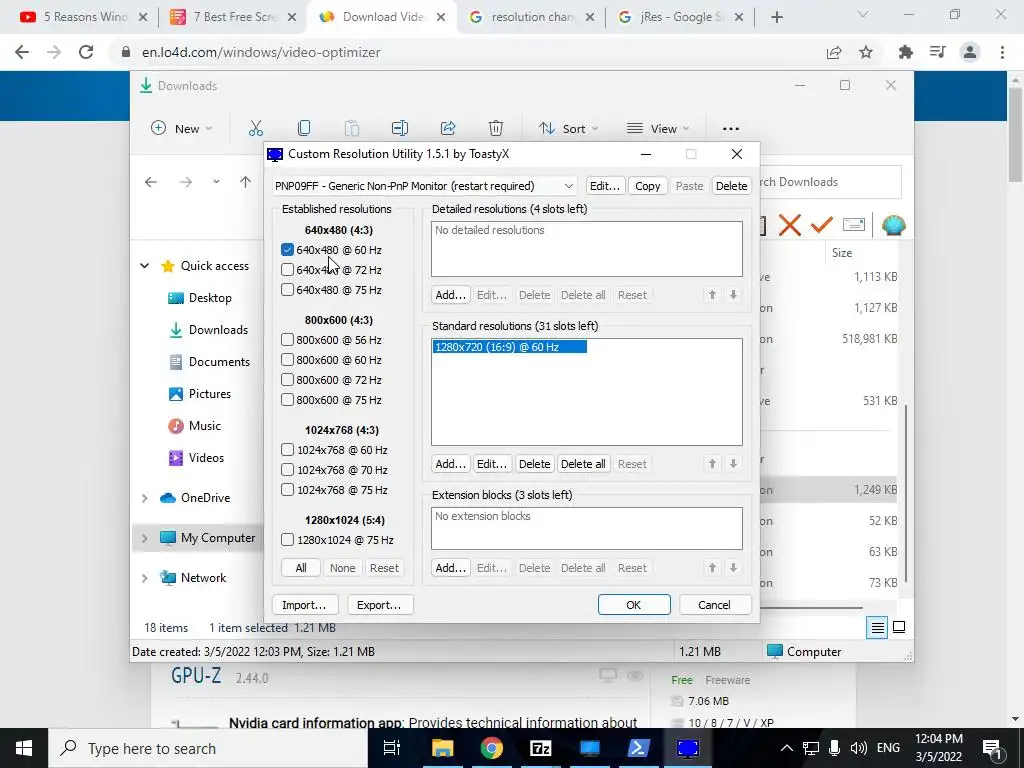Open a new Chrome tab
Viewport: 1024px width, 768px height.
pos(776,17)
